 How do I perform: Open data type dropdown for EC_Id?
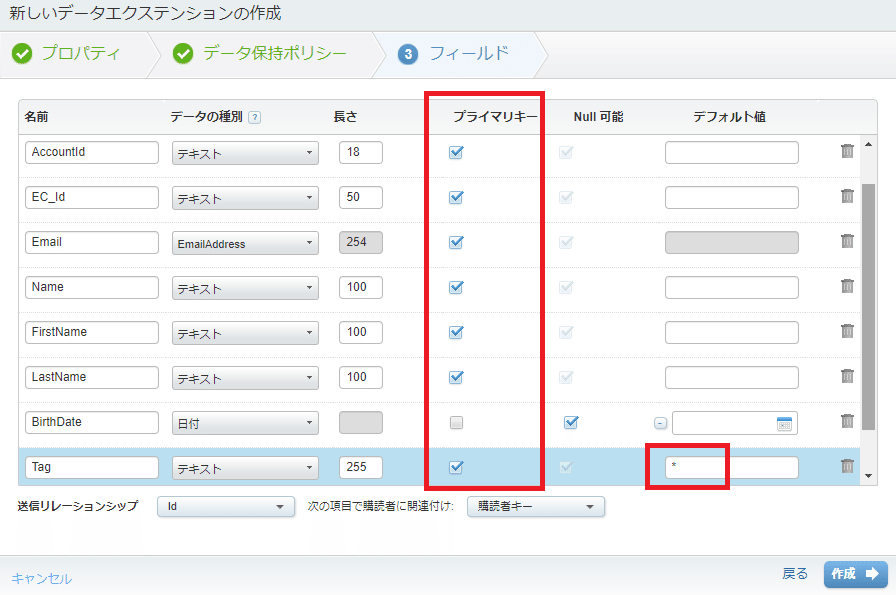(245, 198)
